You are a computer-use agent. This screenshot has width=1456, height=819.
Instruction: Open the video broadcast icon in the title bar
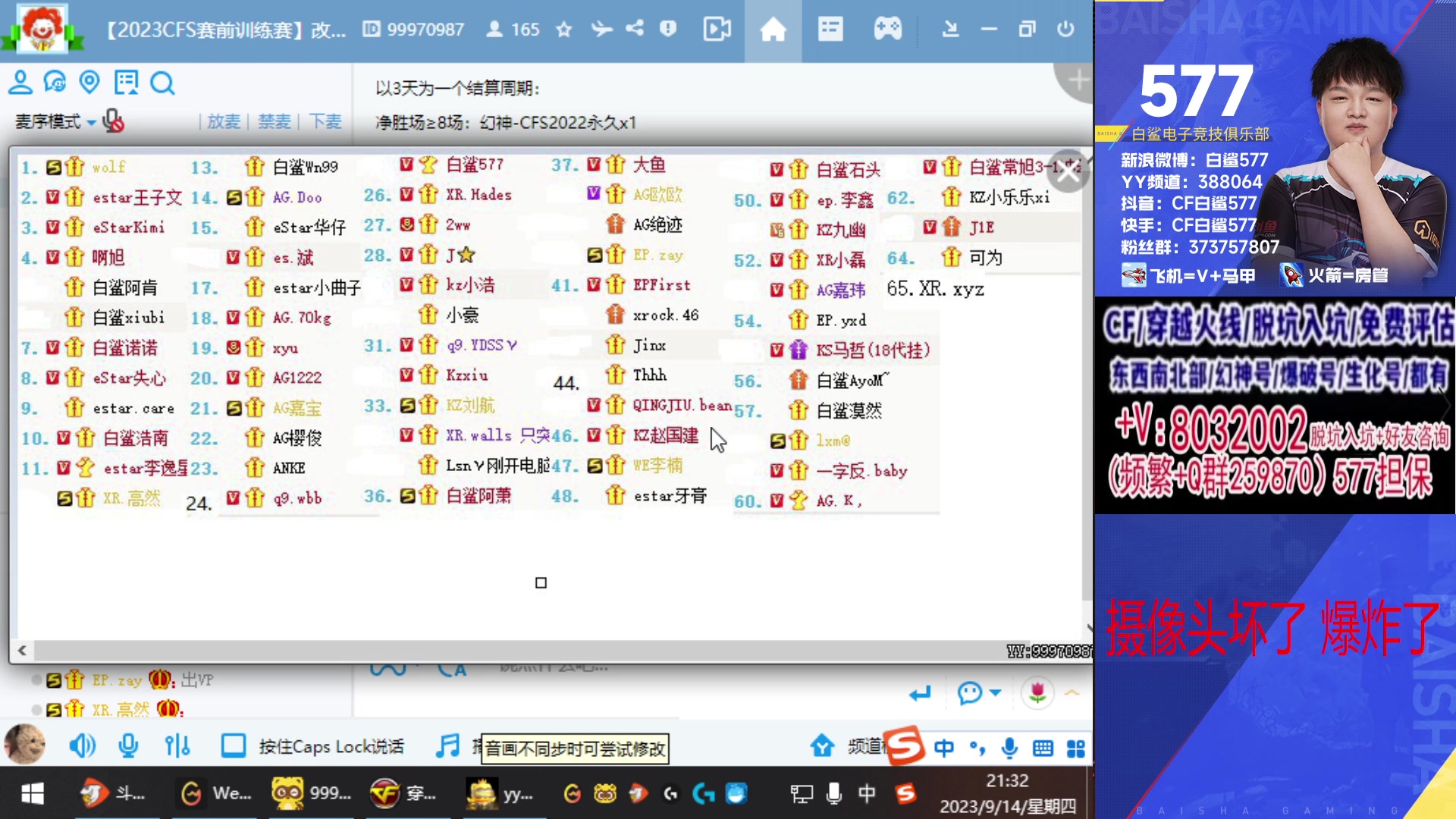(717, 30)
